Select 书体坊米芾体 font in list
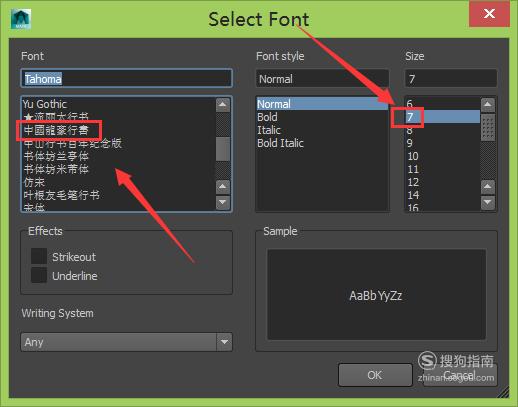This screenshot has height=407, width=518. pos(118,169)
